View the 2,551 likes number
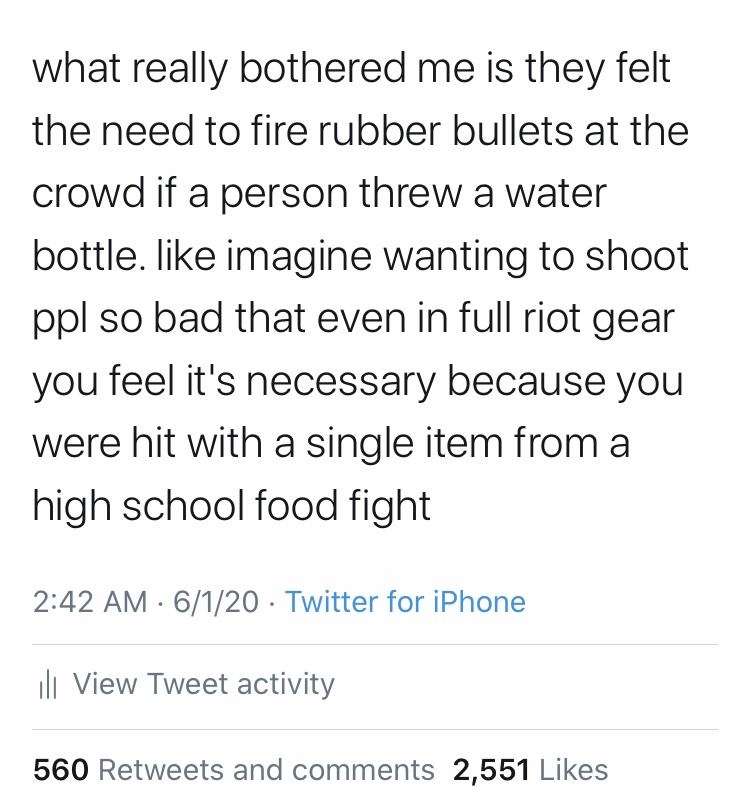 [491, 769]
